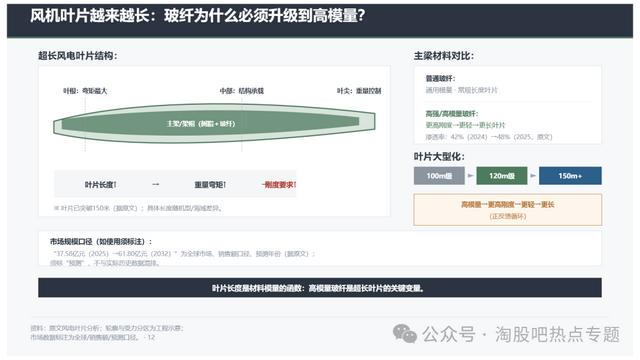Click the 叶片长度↑ text
This screenshot has width=640, height=360.
(x=100, y=185)
